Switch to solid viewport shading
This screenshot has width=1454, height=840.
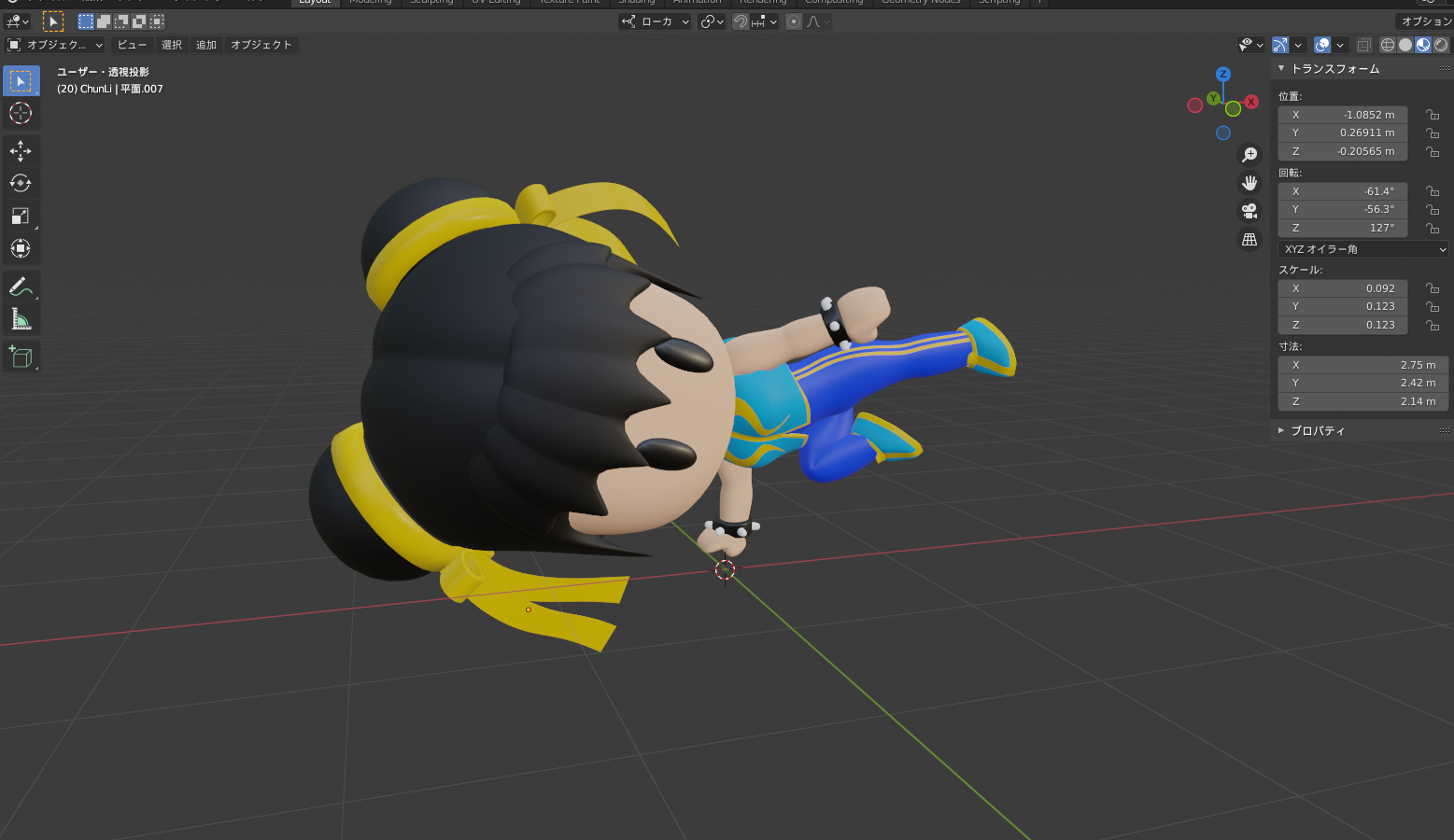point(1405,45)
